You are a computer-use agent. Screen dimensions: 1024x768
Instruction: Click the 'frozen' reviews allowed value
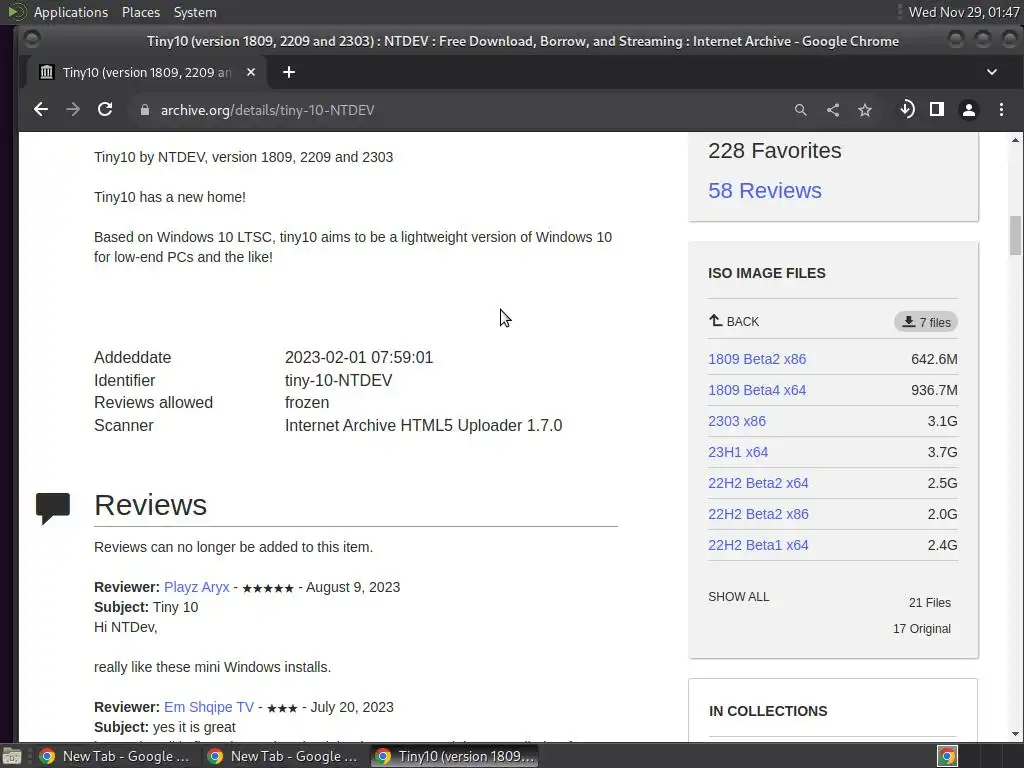click(x=307, y=402)
